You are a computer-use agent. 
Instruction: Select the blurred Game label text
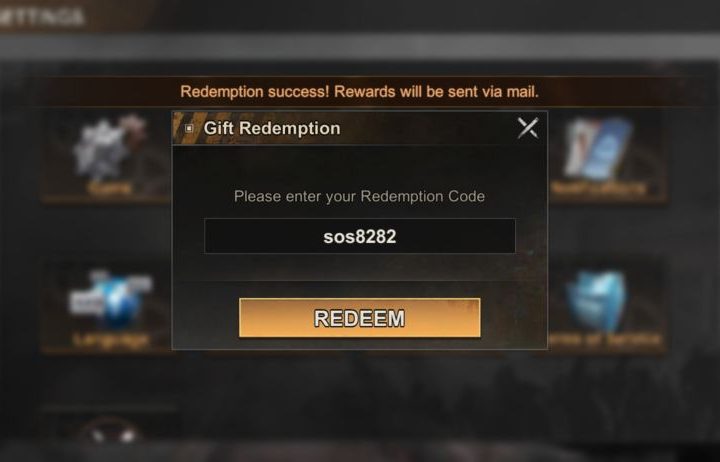click(x=109, y=188)
